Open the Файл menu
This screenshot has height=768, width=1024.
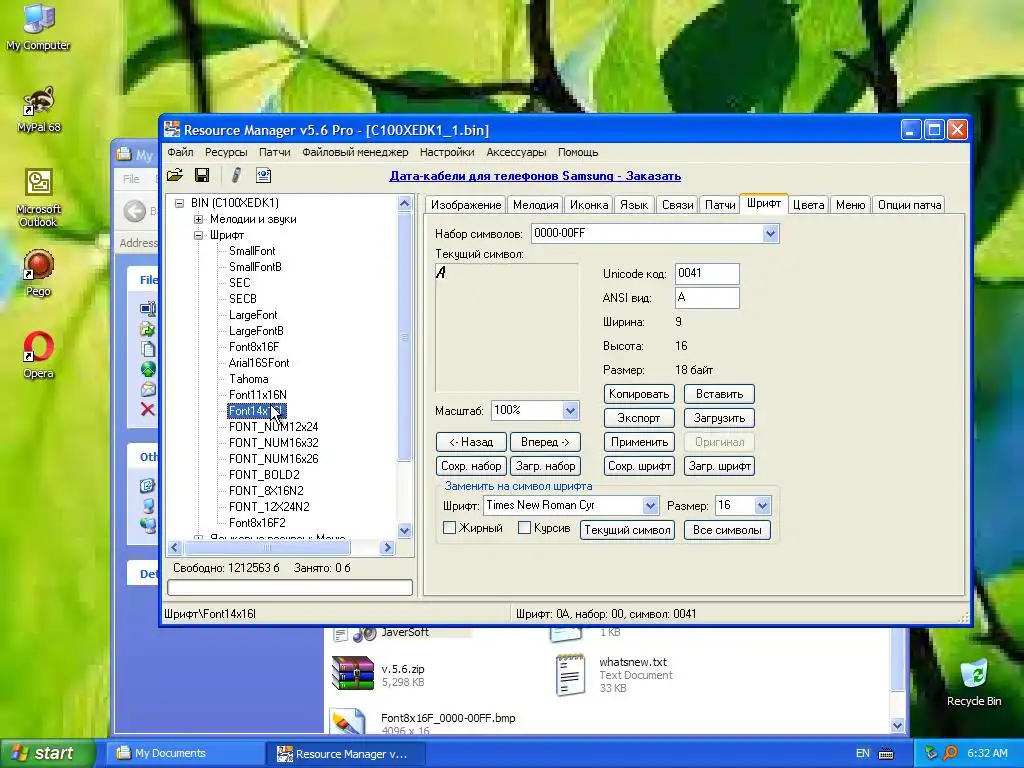(180, 152)
